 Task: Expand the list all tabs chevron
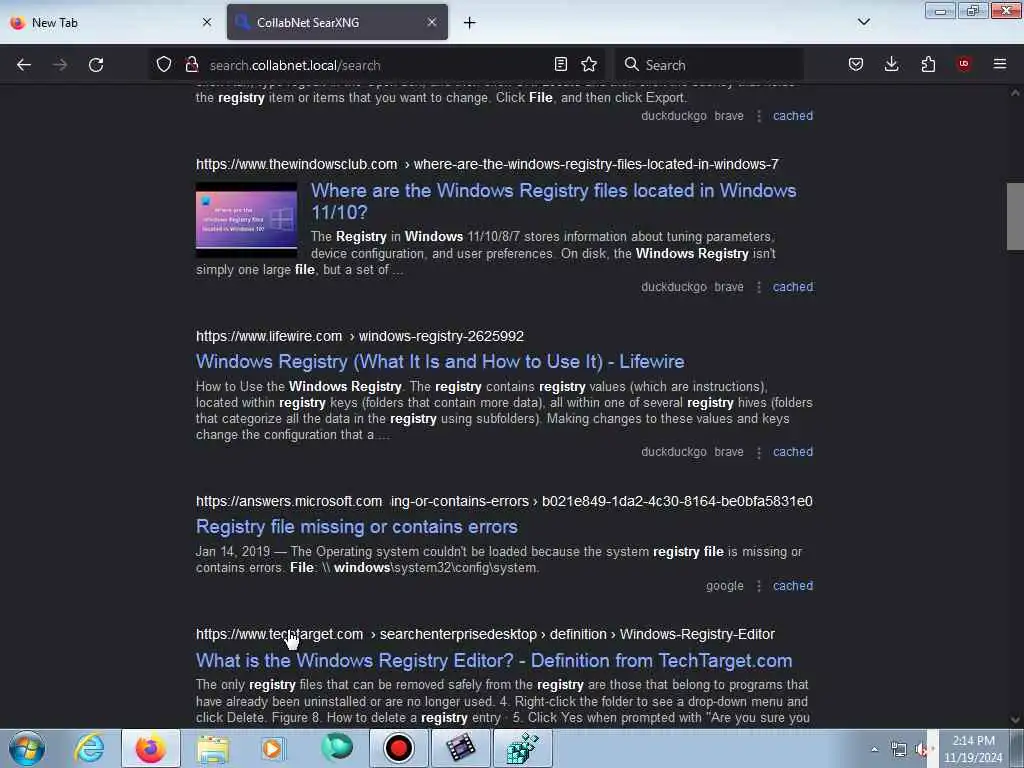pos(864,22)
